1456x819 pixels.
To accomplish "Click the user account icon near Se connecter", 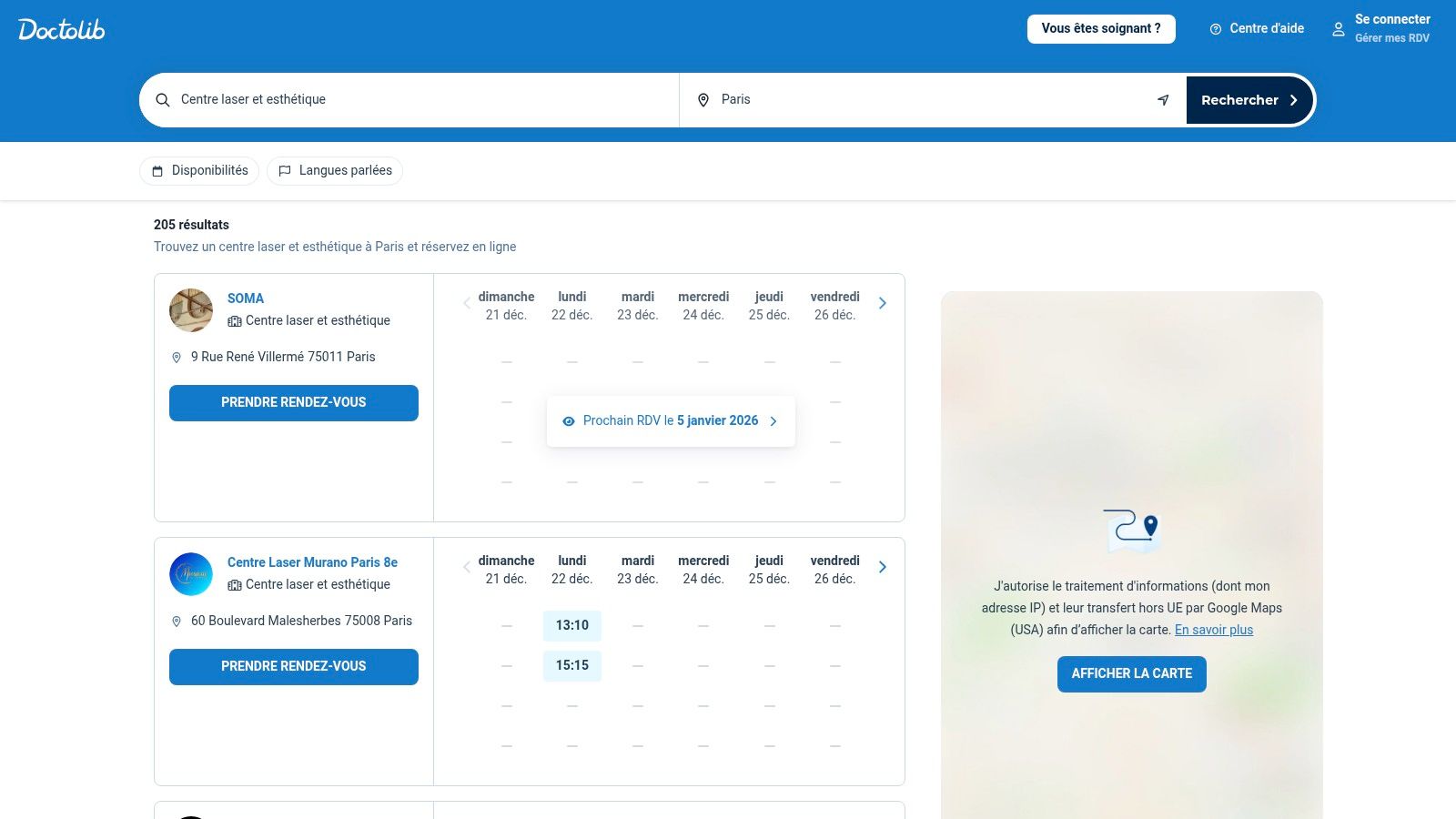I will [1339, 29].
